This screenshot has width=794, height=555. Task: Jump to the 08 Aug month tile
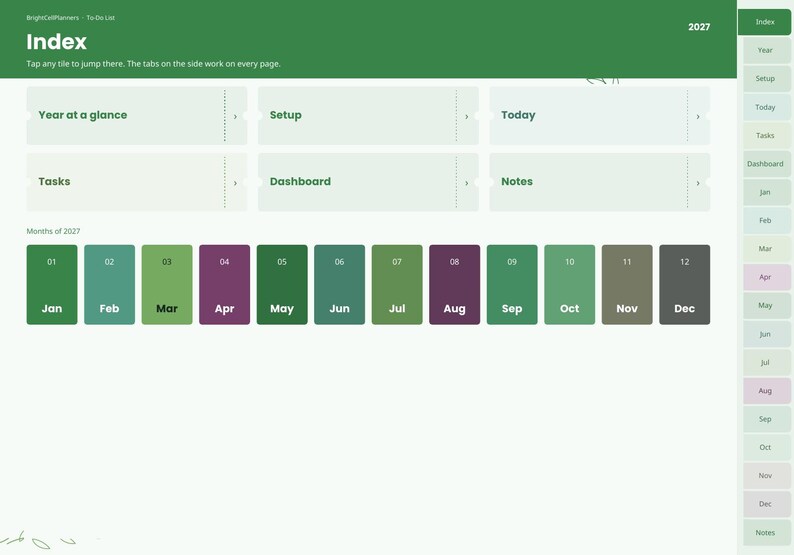coord(455,285)
